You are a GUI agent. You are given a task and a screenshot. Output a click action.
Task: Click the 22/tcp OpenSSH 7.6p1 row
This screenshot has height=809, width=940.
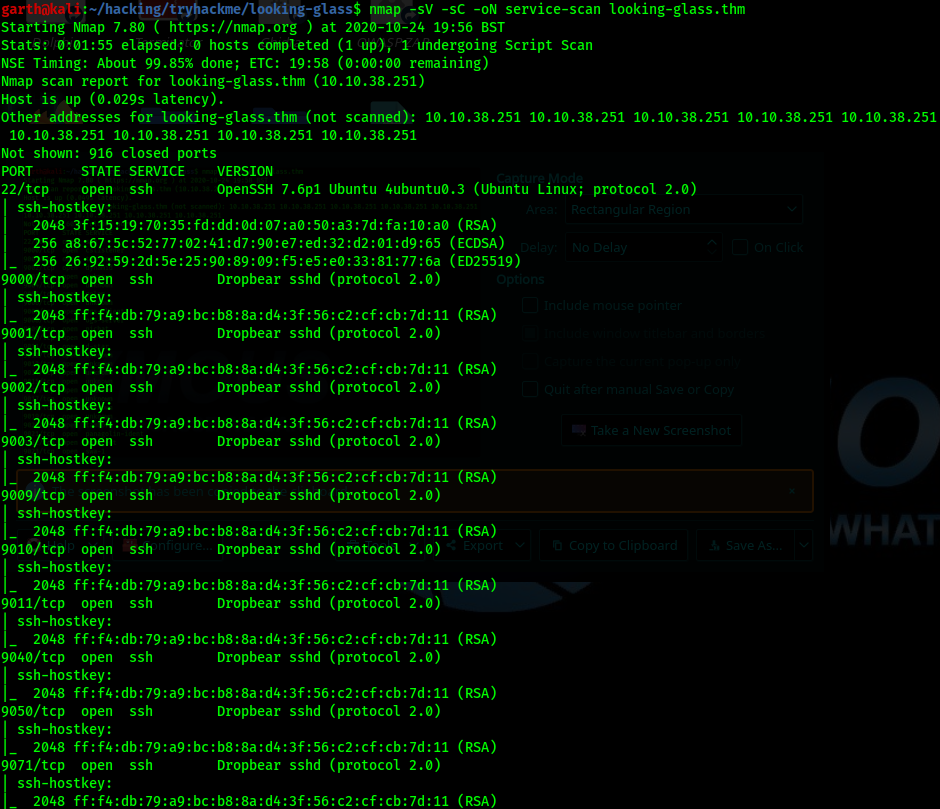pyautogui.click(x=349, y=190)
